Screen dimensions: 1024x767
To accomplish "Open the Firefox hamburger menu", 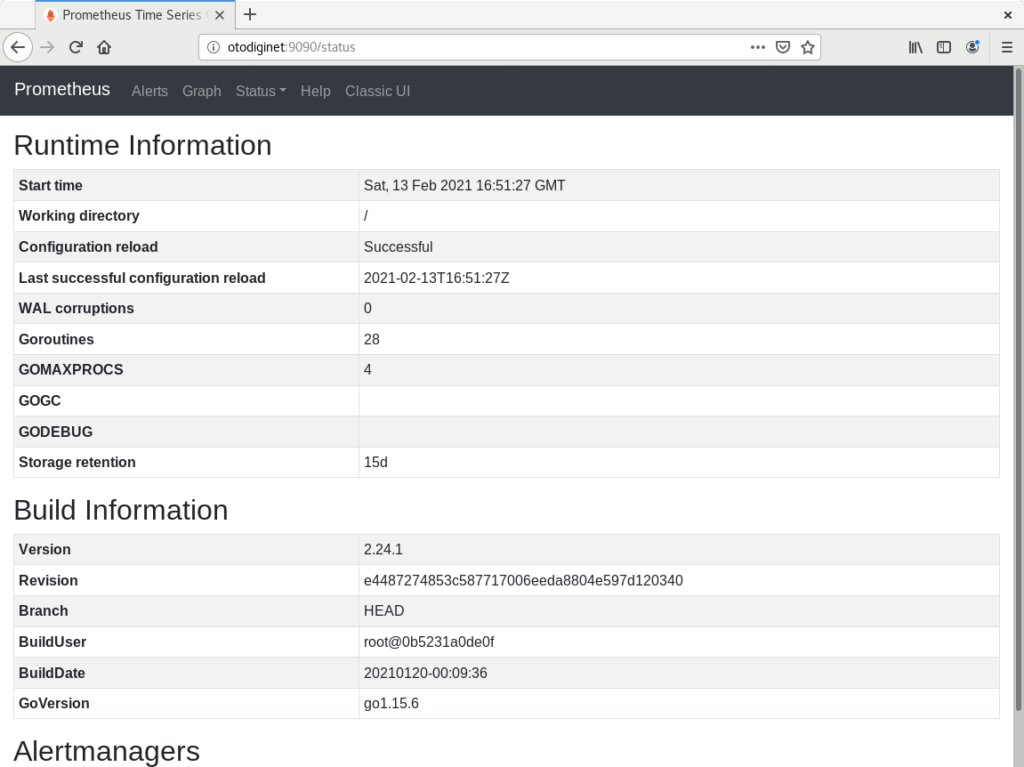I will click(x=1007, y=47).
